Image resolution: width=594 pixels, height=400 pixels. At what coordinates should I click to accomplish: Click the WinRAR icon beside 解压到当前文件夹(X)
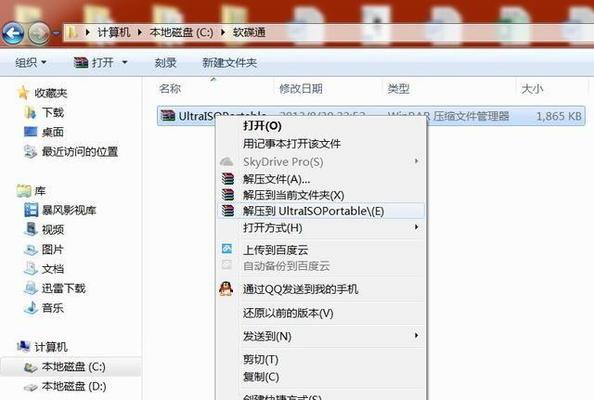228,195
